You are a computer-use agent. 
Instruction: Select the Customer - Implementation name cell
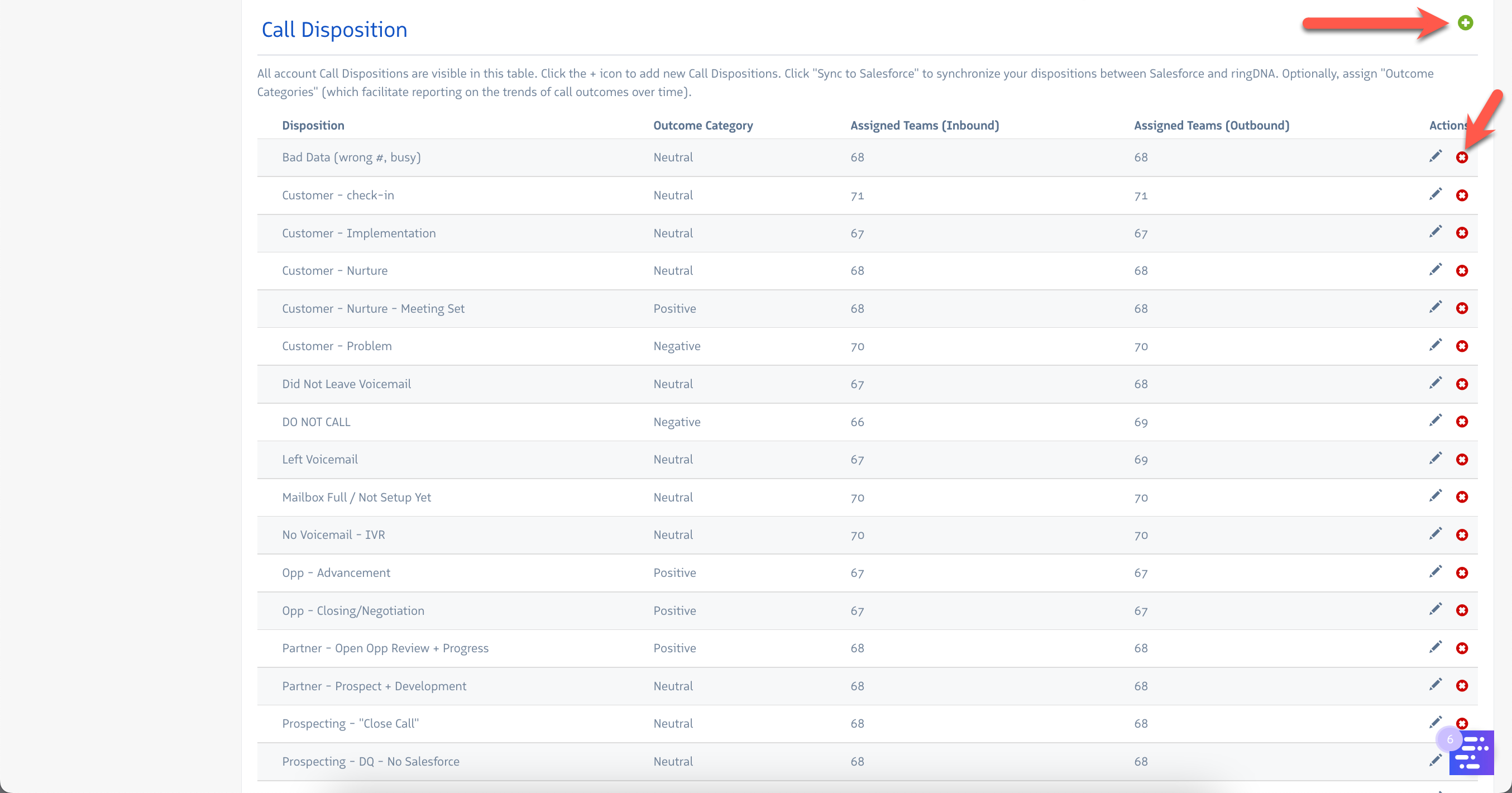pyautogui.click(x=358, y=233)
